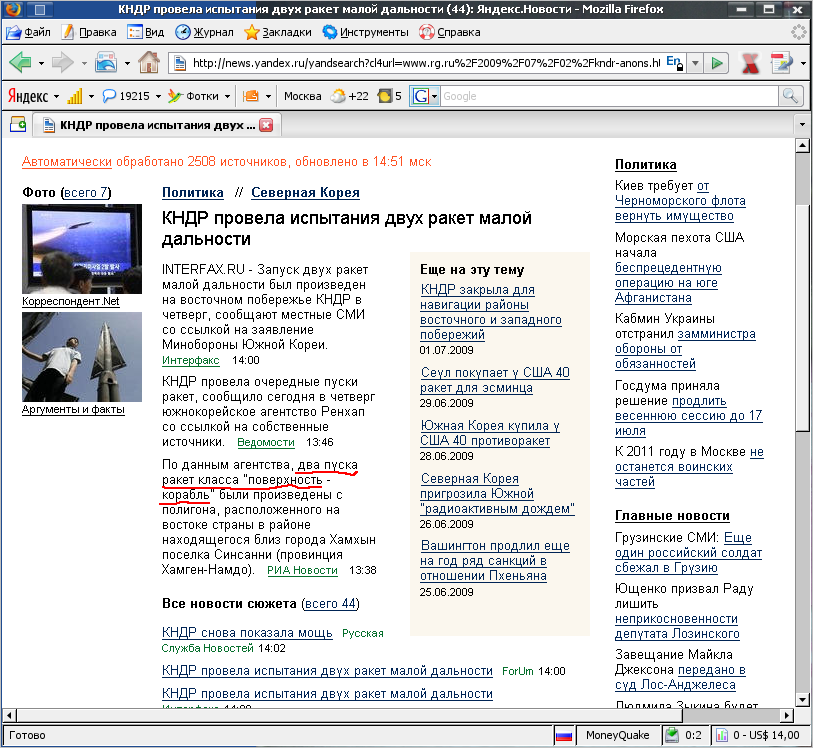The width and height of the screenshot is (813, 748).
Task: Expand the signal bars dropdown arrow
Action: (x=91, y=96)
